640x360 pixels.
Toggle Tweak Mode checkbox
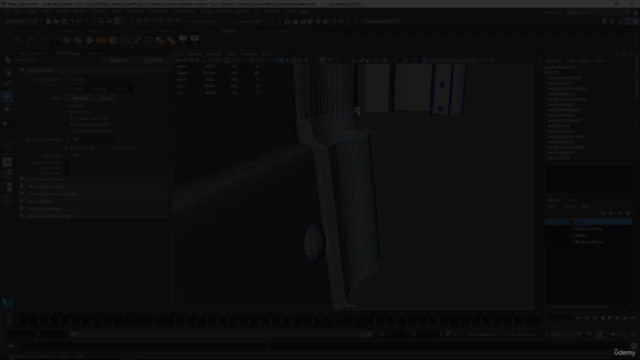point(67,172)
